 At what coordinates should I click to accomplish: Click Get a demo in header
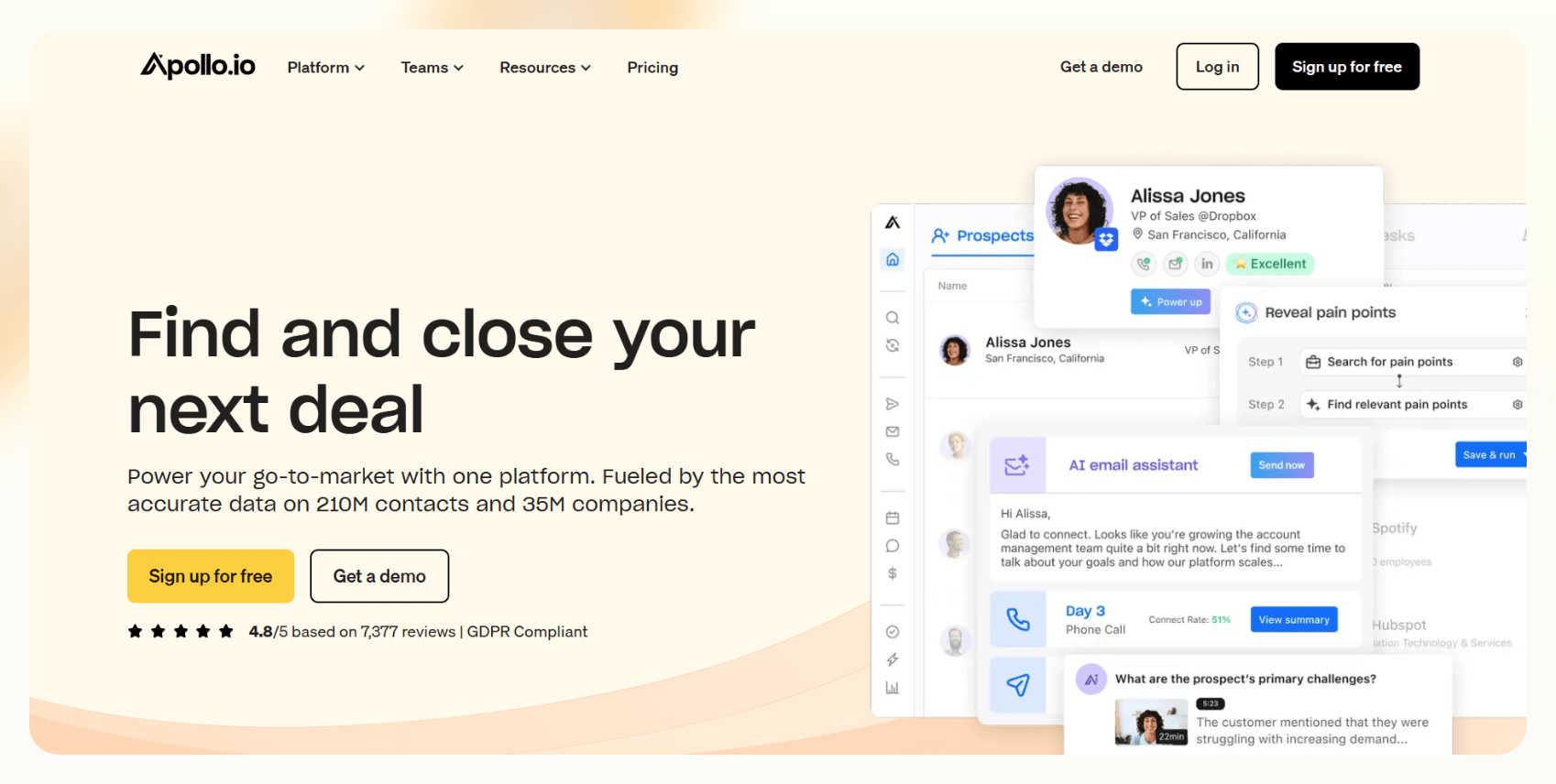1101,66
